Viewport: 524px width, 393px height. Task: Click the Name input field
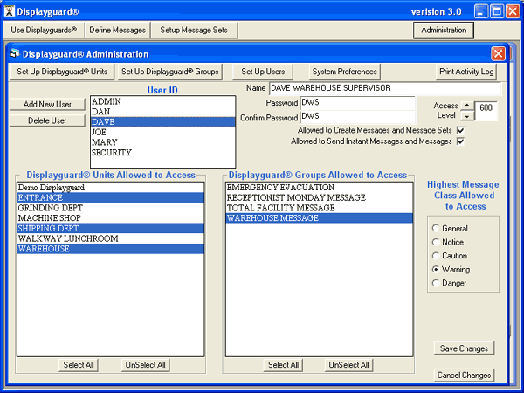pyautogui.click(x=385, y=88)
